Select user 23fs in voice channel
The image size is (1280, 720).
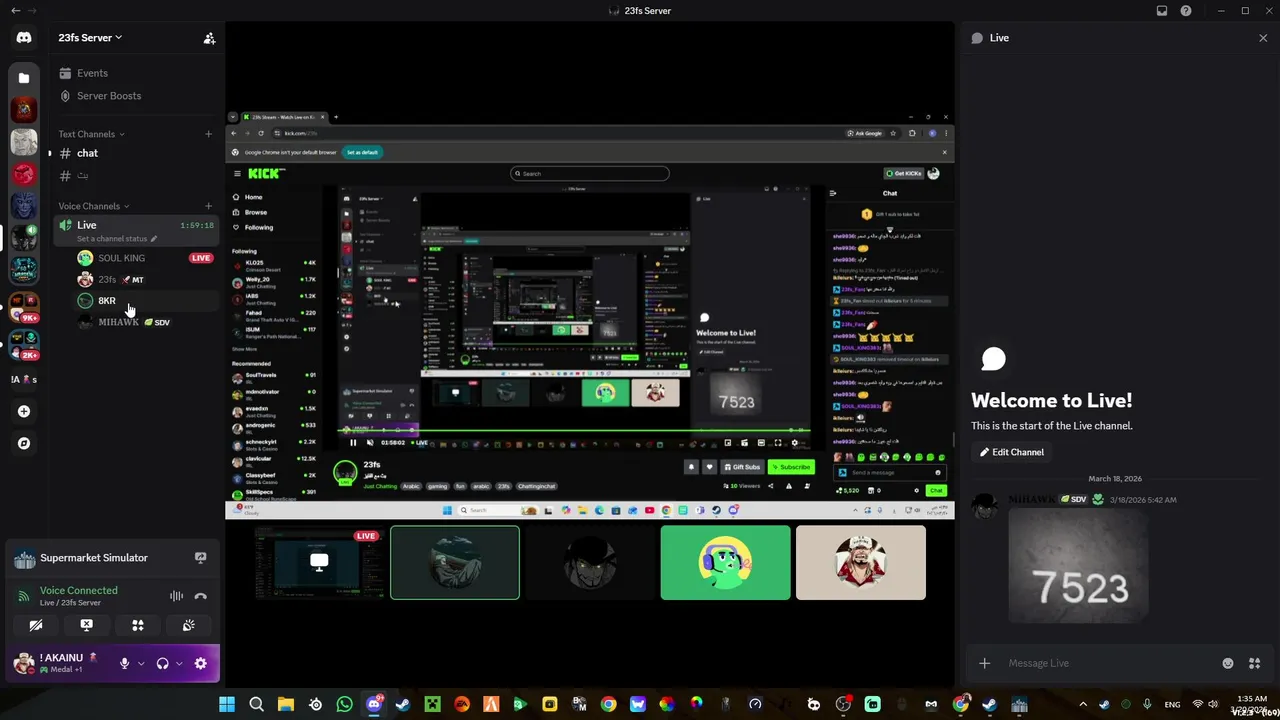[146, 280]
